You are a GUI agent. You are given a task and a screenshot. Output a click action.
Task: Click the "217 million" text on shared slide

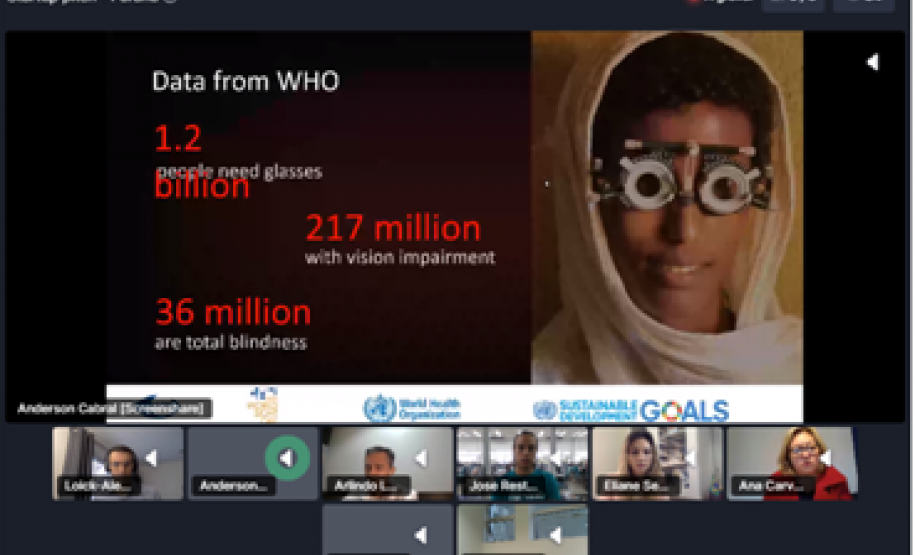click(x=393, y=229)
